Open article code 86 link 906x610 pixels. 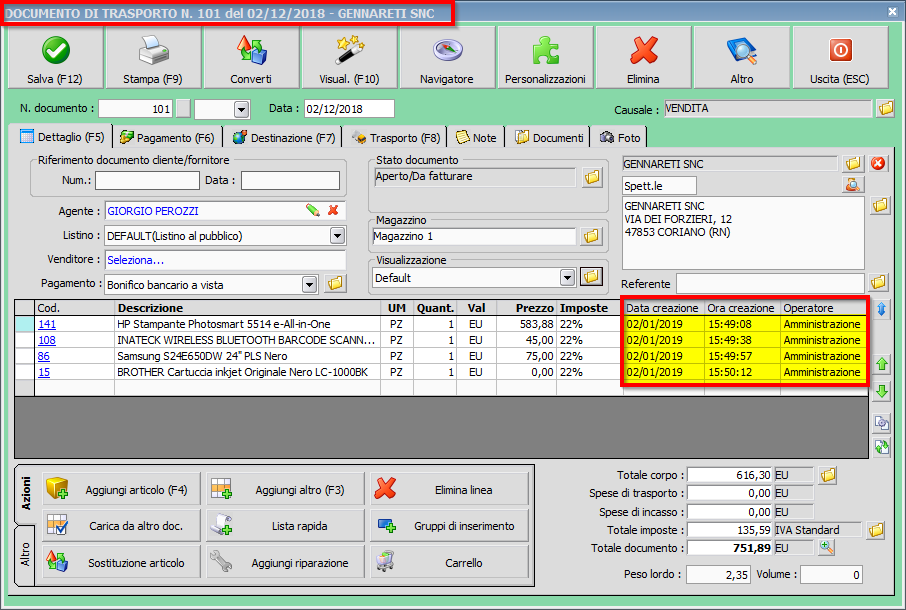(44, 356)
